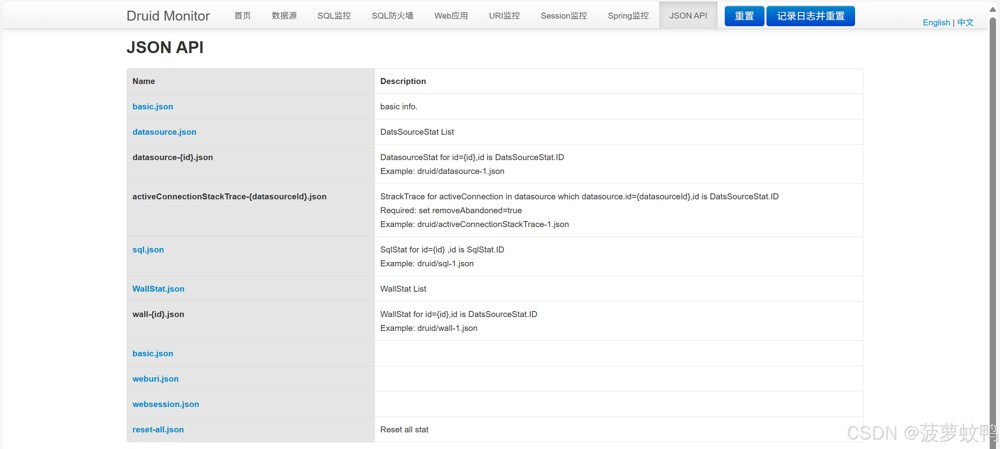The height and width of the screenshot is (449, 1000).
Task: Open the Session监控 tab
Action: (564, 16)
